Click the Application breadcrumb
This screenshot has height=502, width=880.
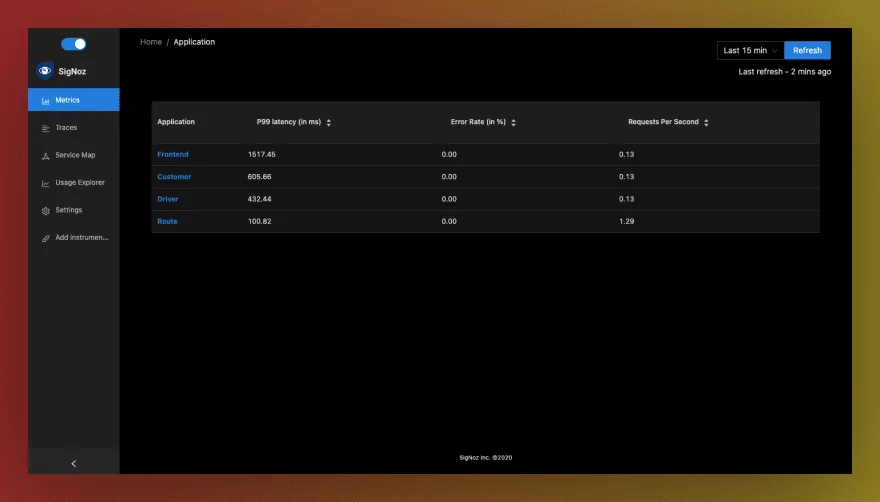(194, 42)
